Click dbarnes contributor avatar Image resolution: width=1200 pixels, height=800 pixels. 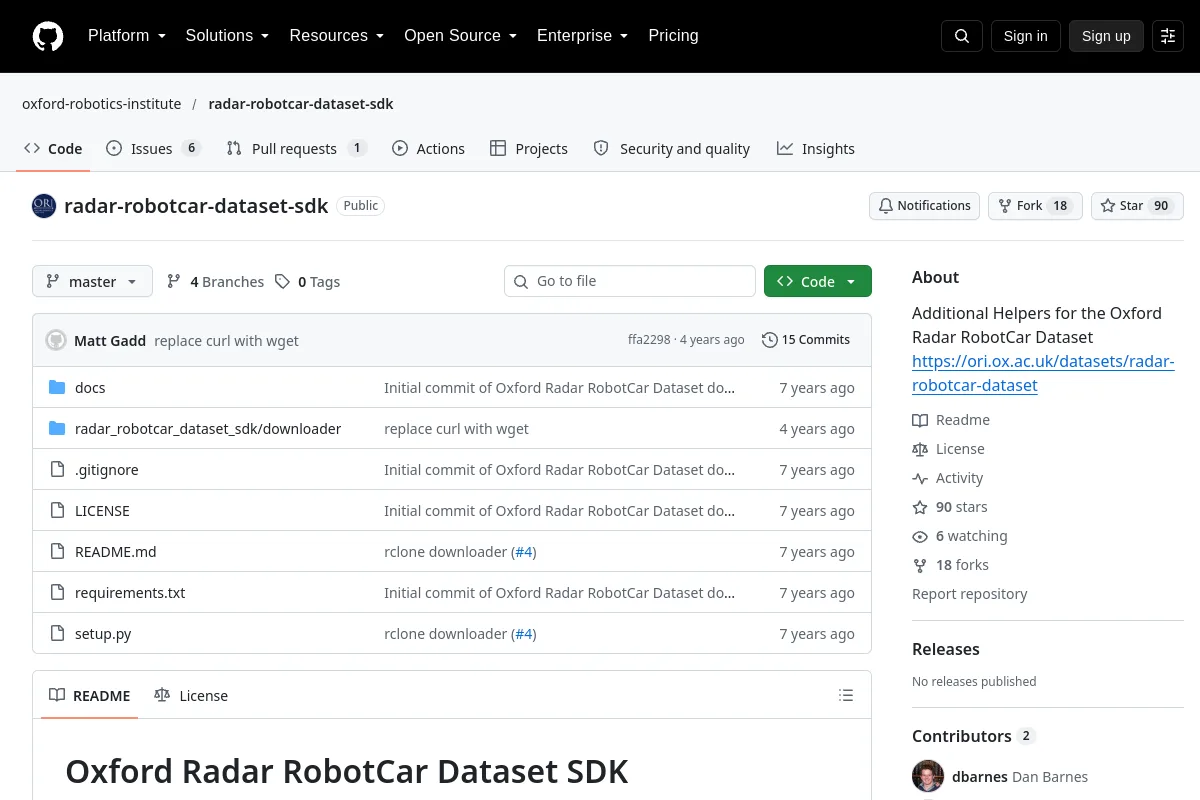[928, 776]
